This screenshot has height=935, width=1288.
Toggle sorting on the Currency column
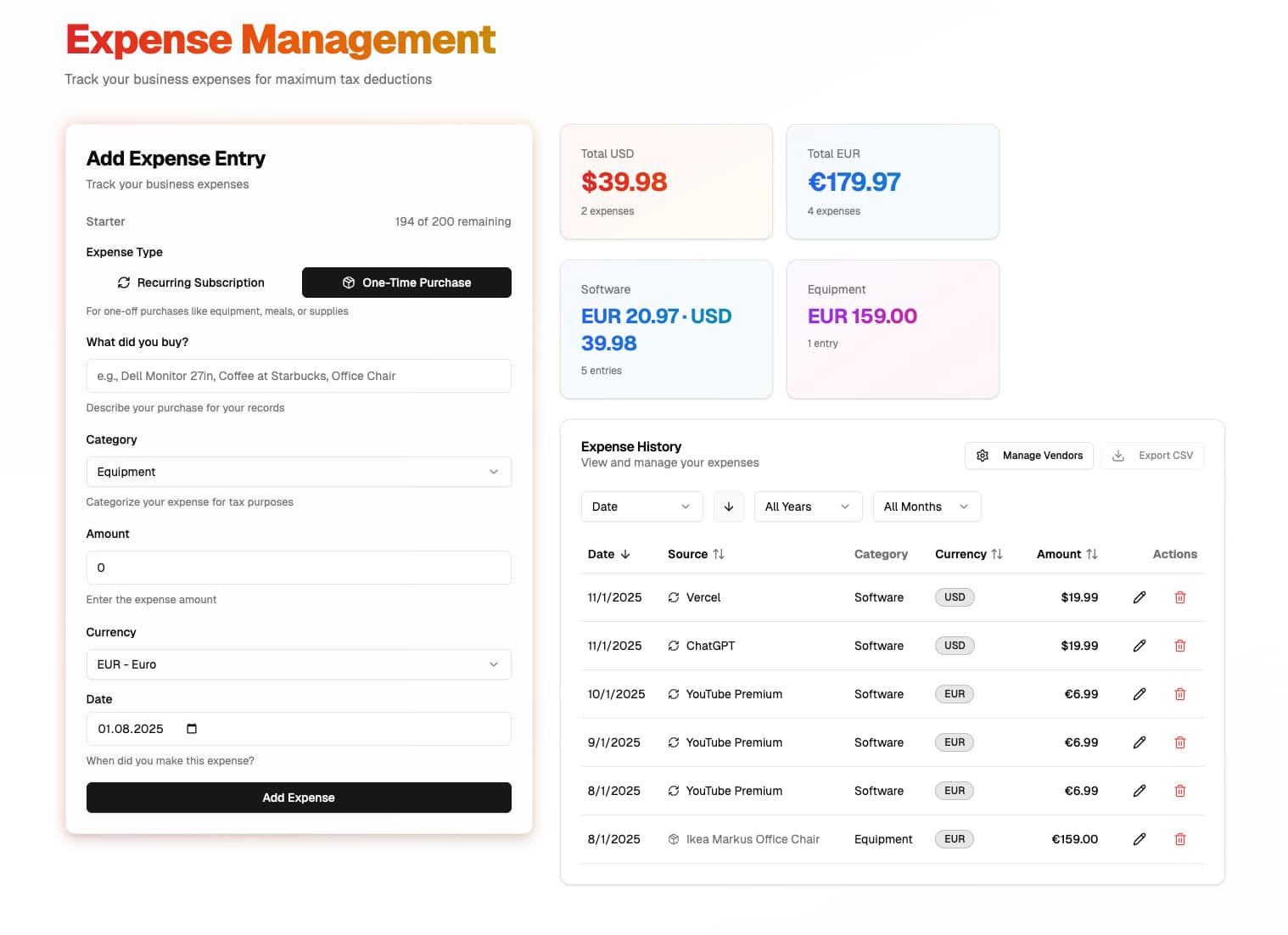click(x=998, y=554)
